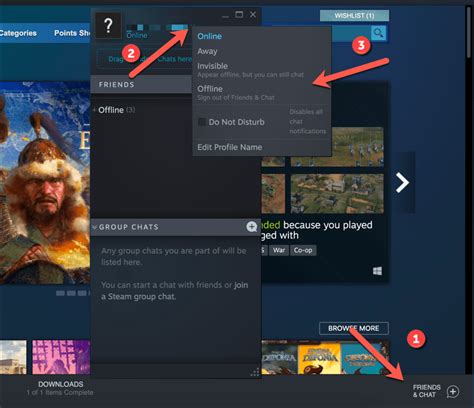This screenshot has width=474, height=408.
Task: Click the store search input field
Action: coord(351,33)
